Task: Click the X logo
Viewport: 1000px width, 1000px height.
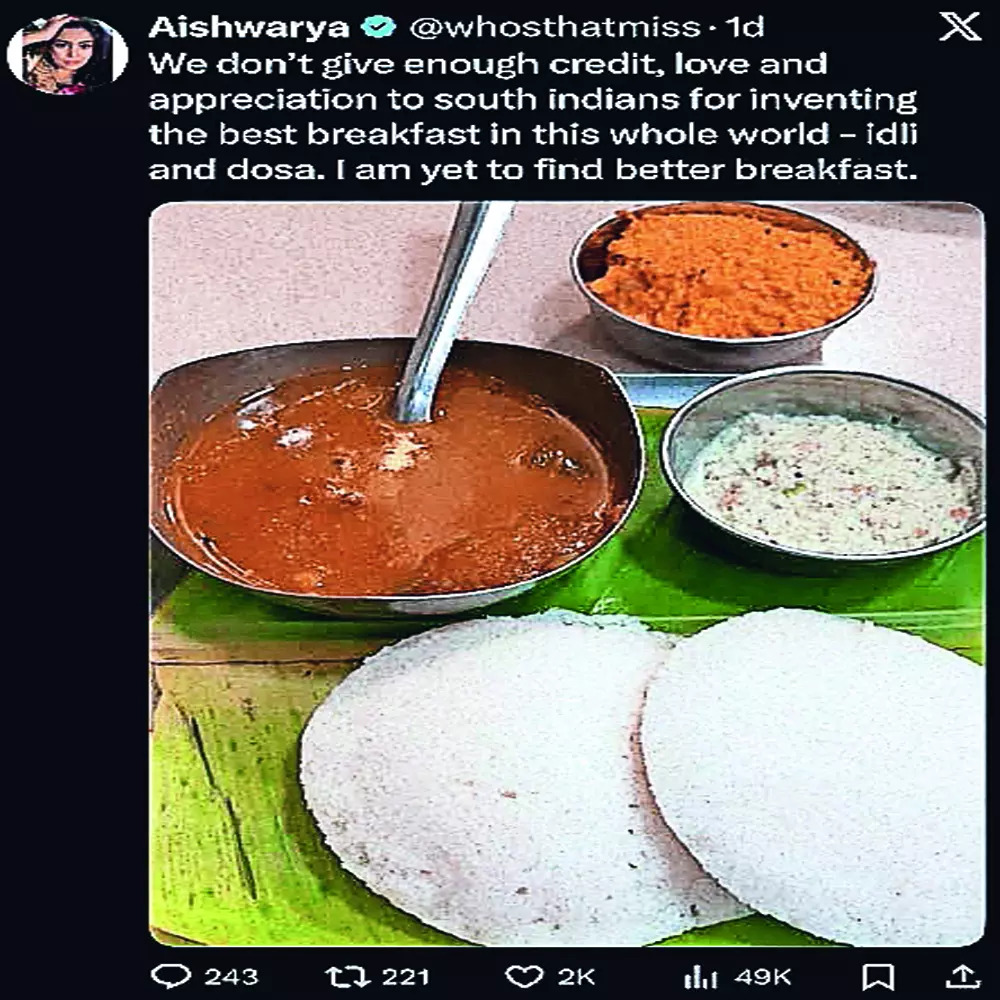Action: 960,27
